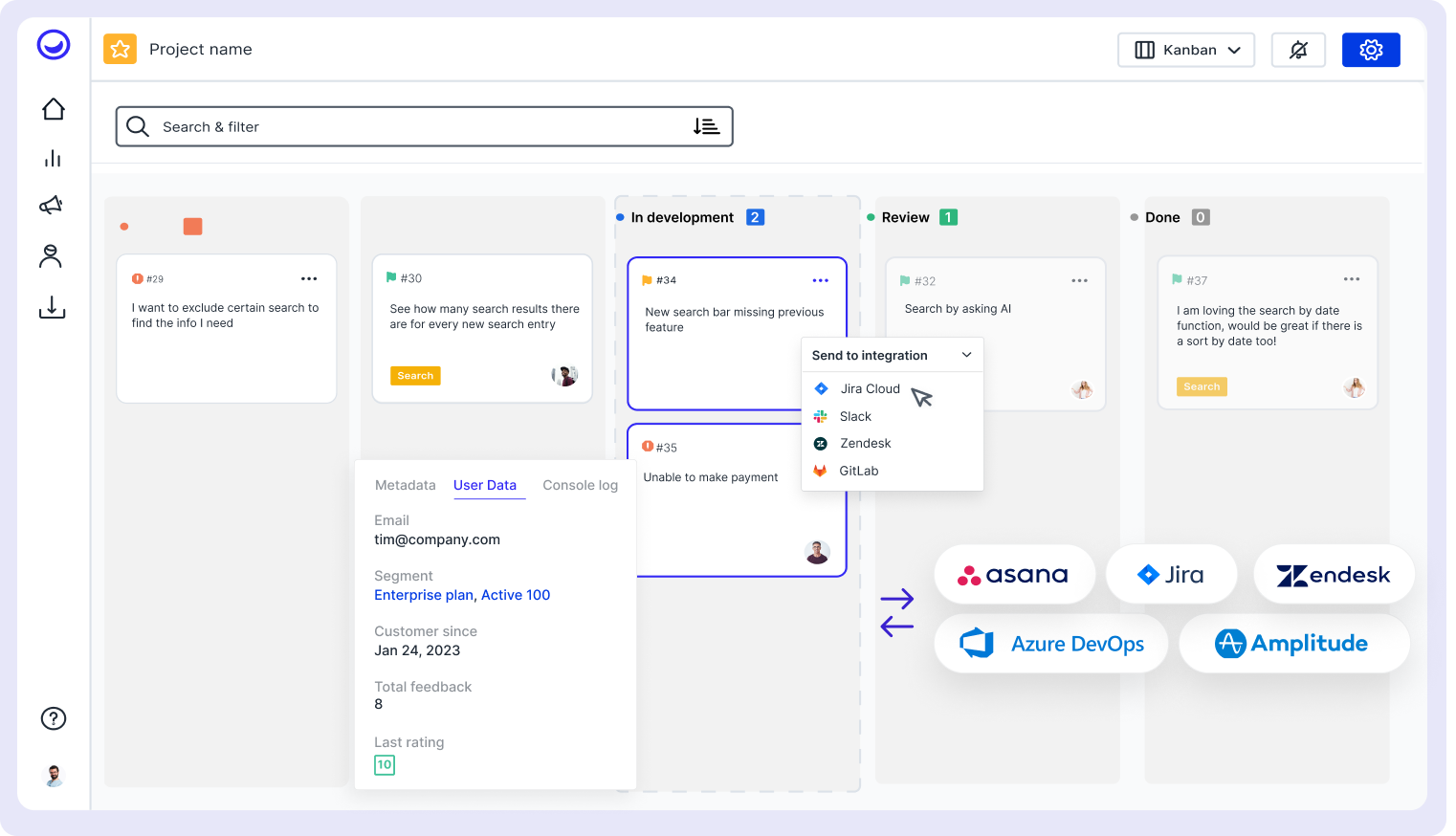Image resolution: width=1456 pixels, height=836 pixels.
Task: Choose Slack in the Send to integration menu
Action: coord(855,416)
